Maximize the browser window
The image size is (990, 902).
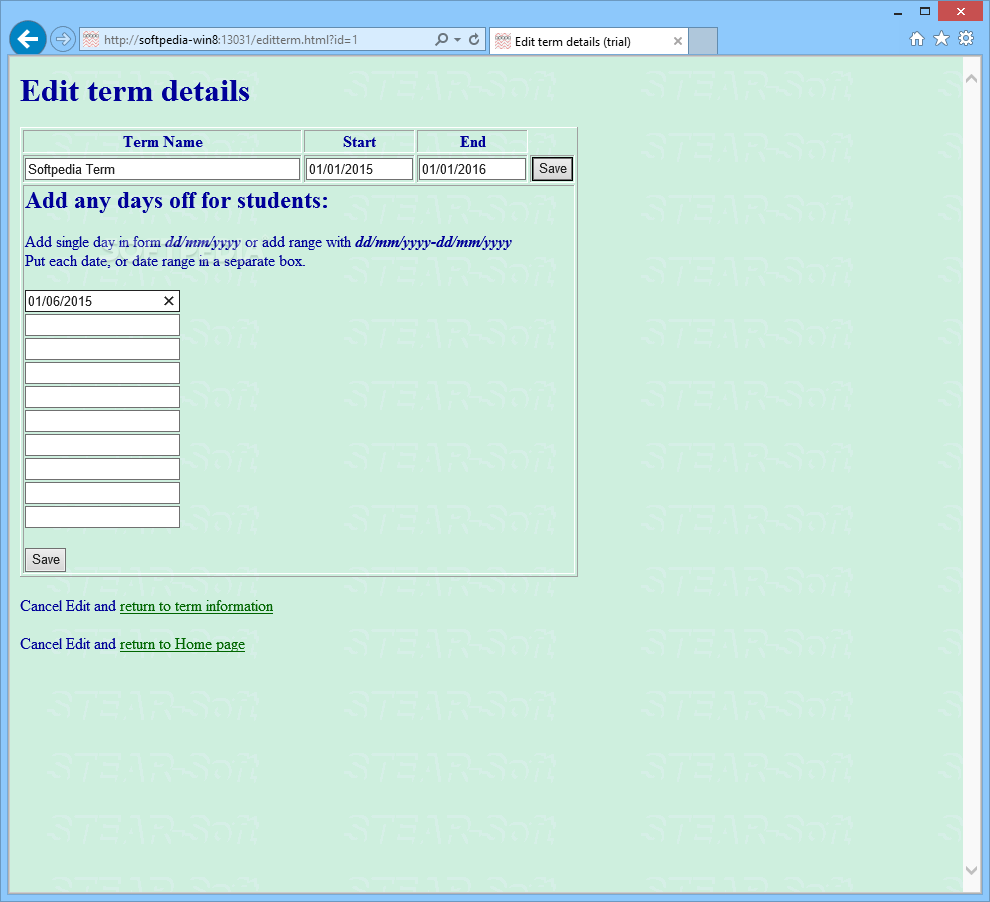(925, 11)
